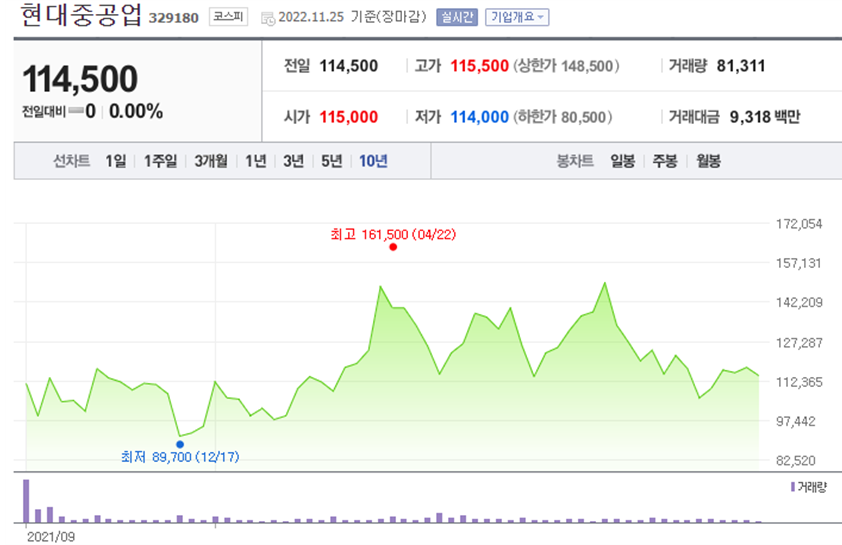Click the 거래량 value 81,311
The width and height of the screenshot is (842, 545).
(741, 66)
